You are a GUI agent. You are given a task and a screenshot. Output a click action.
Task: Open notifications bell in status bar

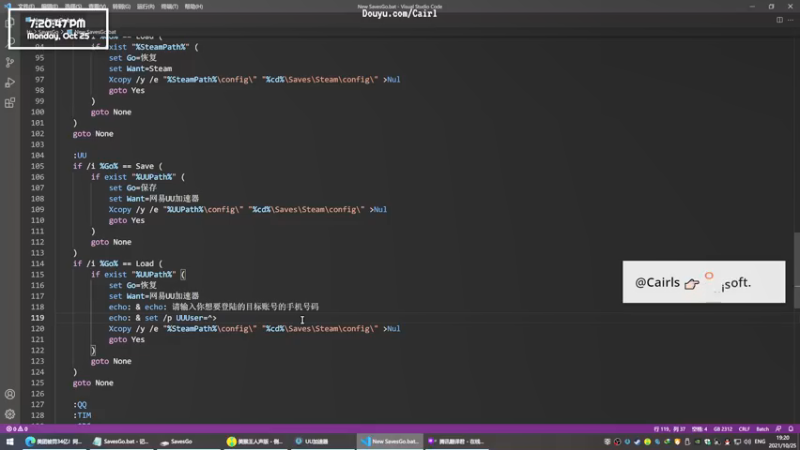tap(790, 429)
